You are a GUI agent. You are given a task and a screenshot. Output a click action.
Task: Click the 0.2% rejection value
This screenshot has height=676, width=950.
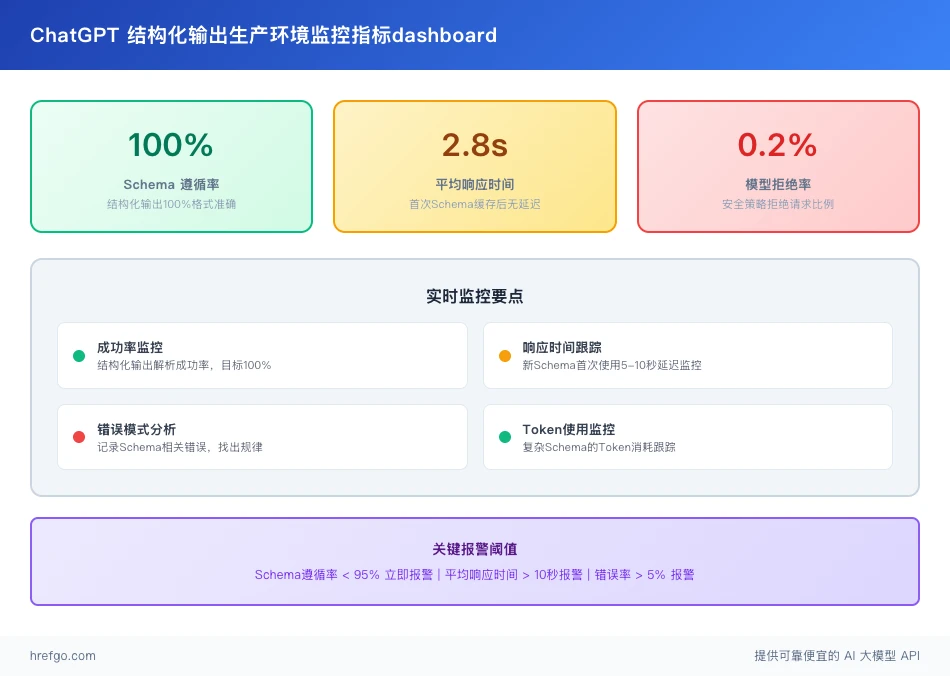tap(778, 145)
